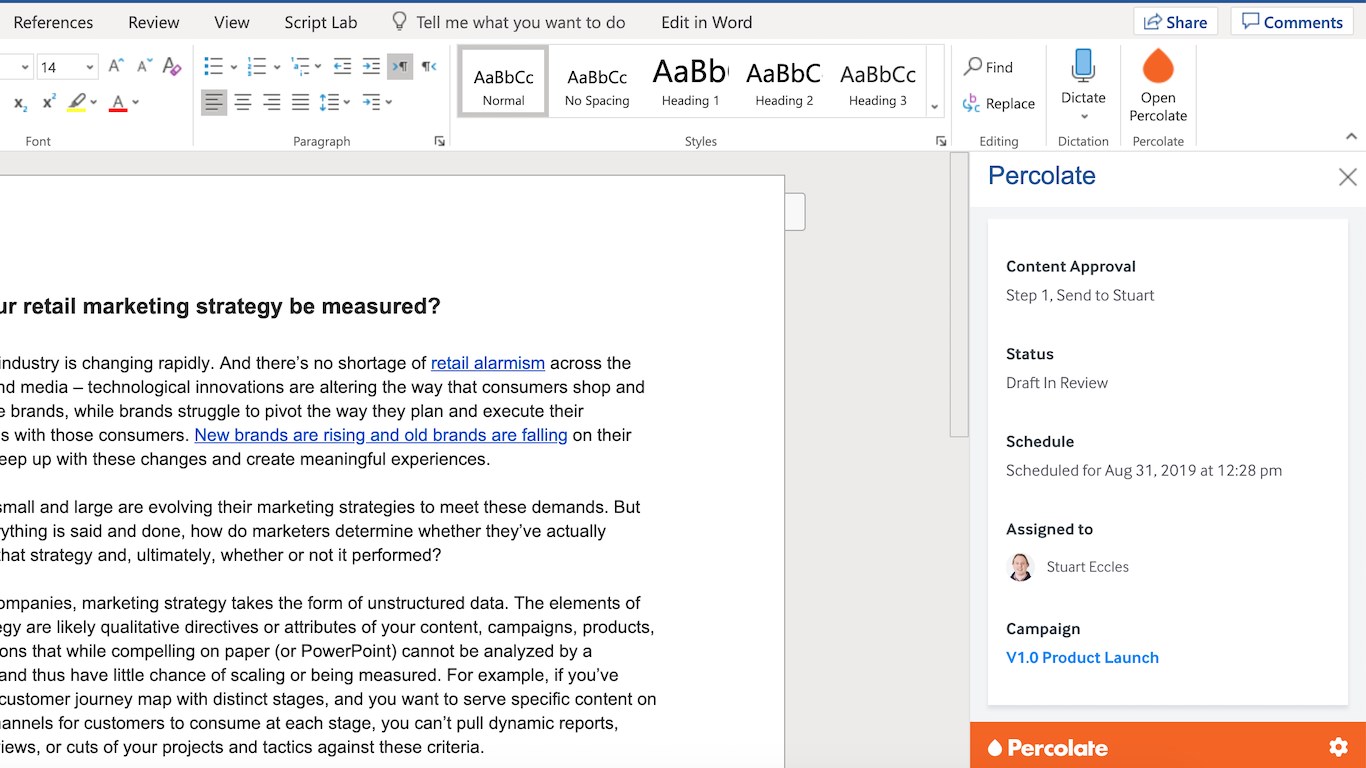1366x768 pixels.
Task: Open the Comments pane
Action: [x=1291, y=22]
